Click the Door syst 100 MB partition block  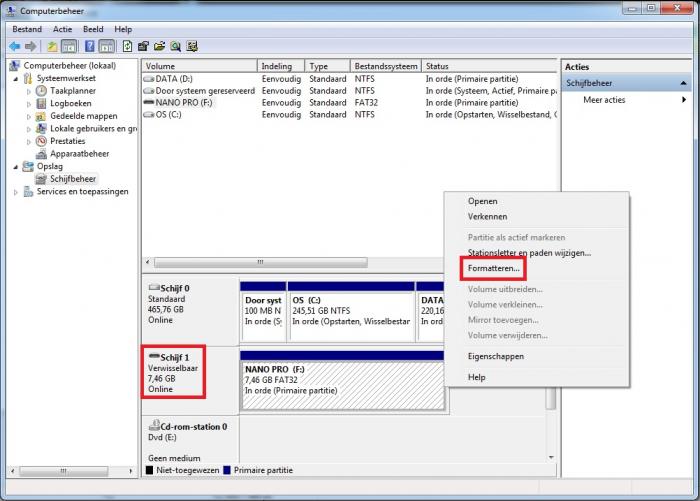click(263, 312)
